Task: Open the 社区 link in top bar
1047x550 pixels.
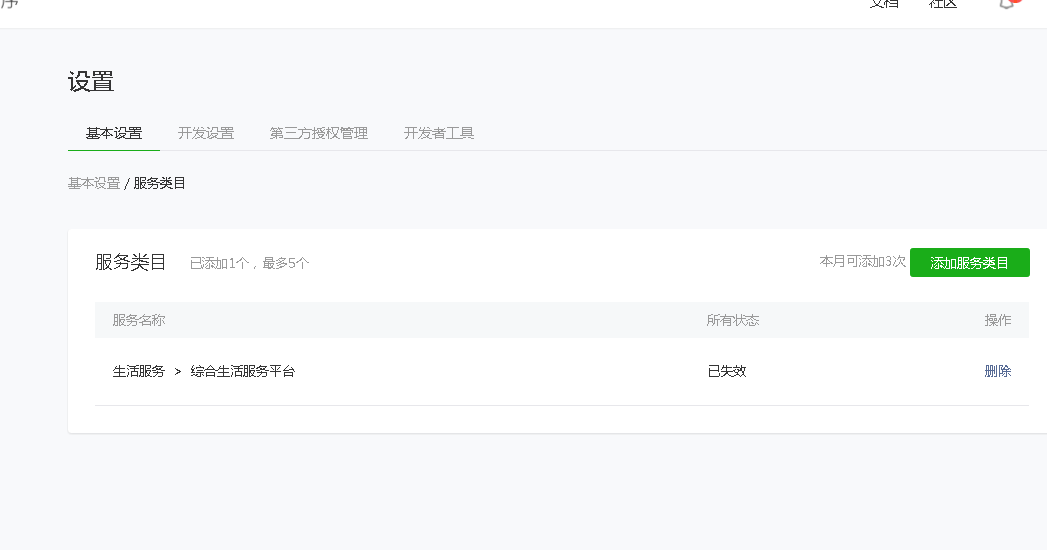Action: (x=943, y=4)
